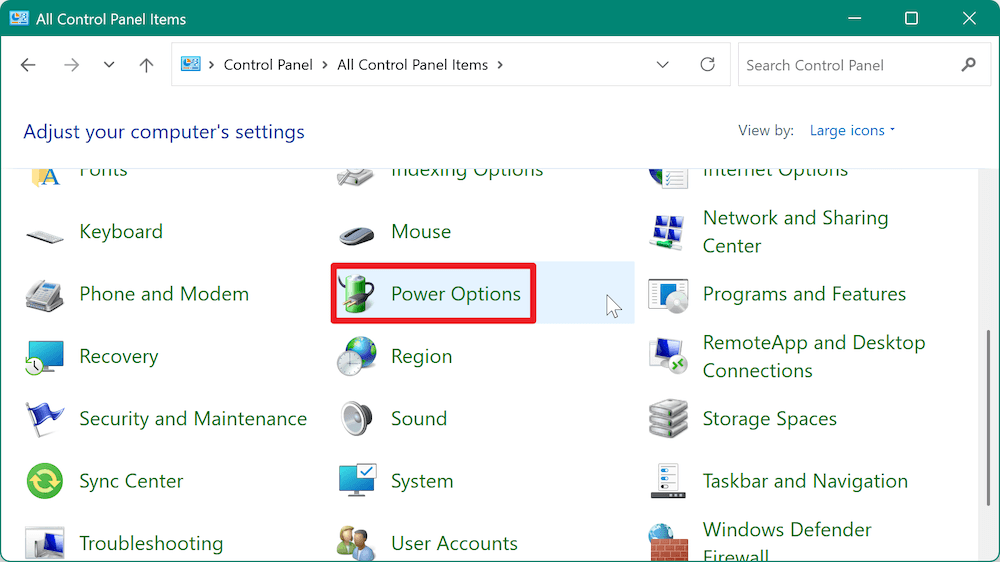This screenshot has height=562, width=1000.
Task: Open the Mouse settings link
Action: point(421,232)
